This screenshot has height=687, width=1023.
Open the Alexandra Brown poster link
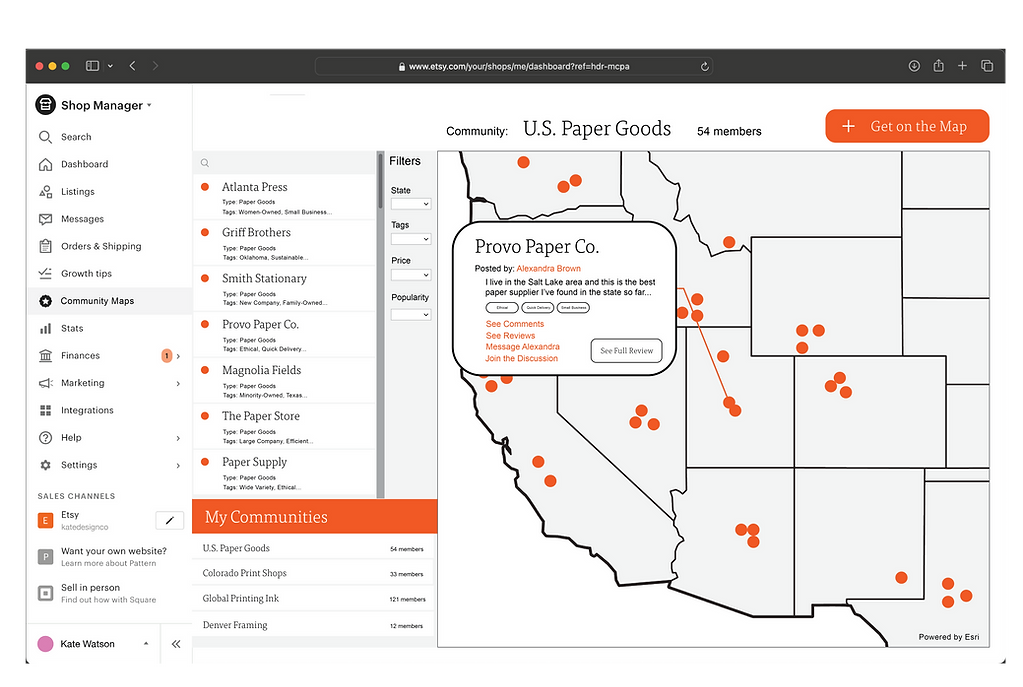pyautogui.click(x=548, y=269)
